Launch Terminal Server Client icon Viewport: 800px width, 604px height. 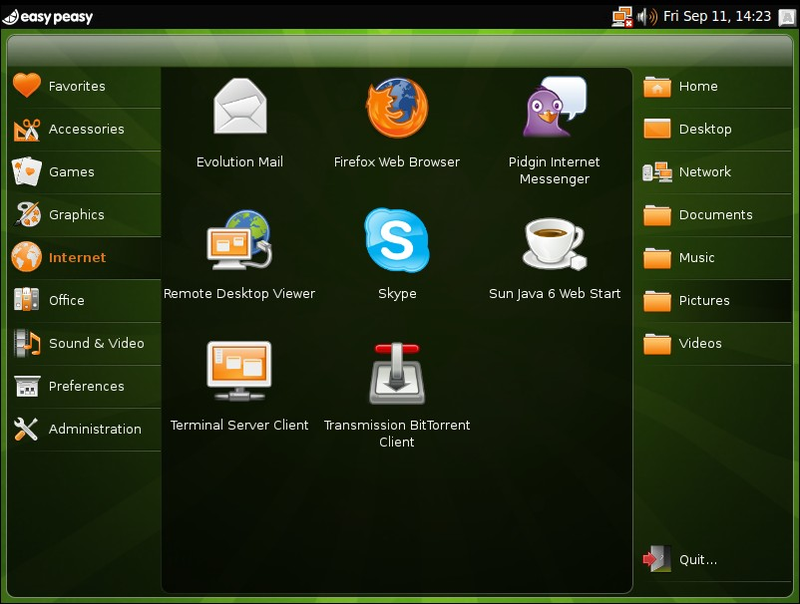(x=239, y=371)
